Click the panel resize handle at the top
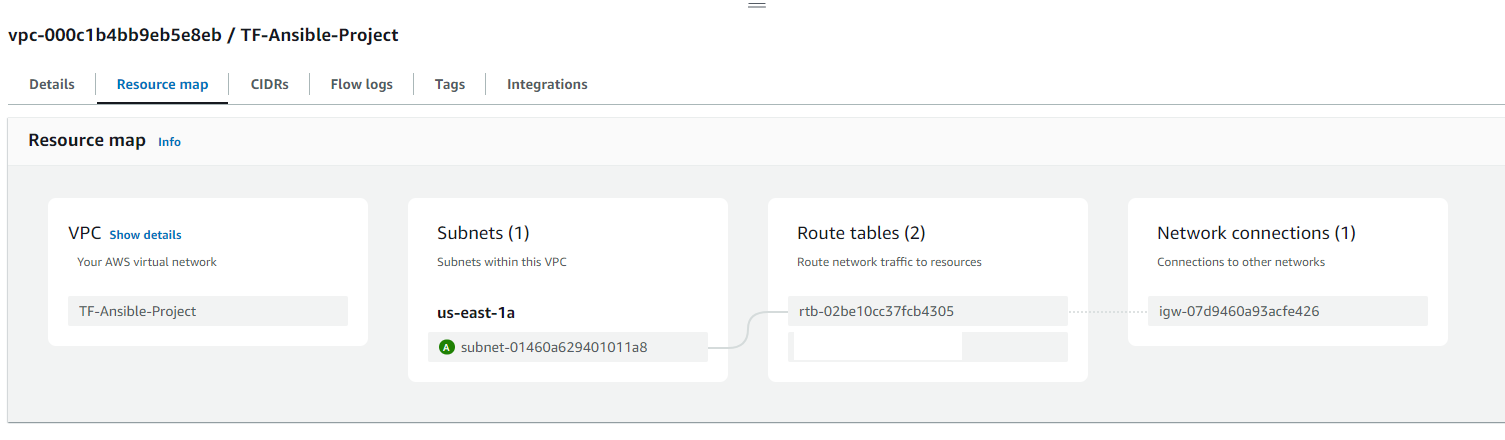1505x440 pixels. [757, 5]
